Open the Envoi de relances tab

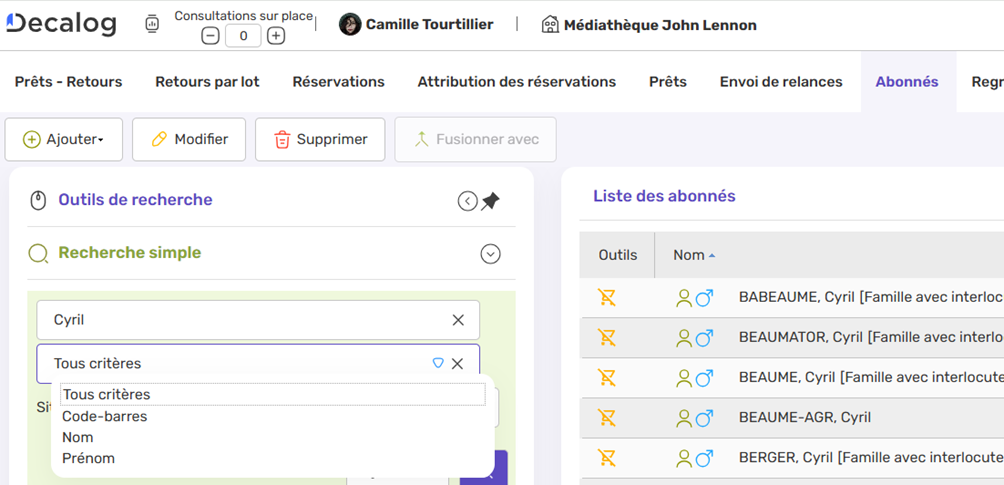(780, 82)
